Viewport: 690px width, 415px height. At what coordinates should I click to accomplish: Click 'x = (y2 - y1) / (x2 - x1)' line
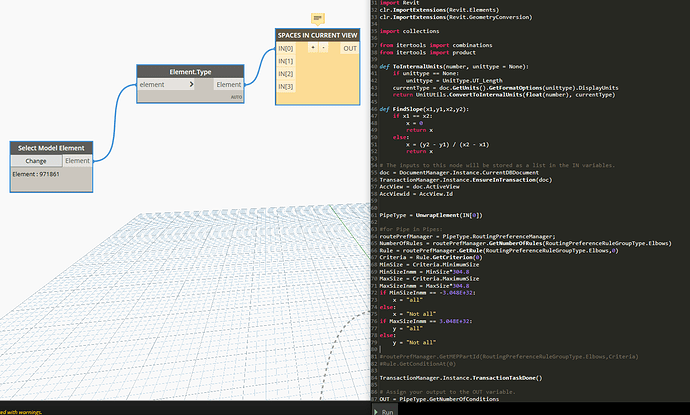[448, 144]
